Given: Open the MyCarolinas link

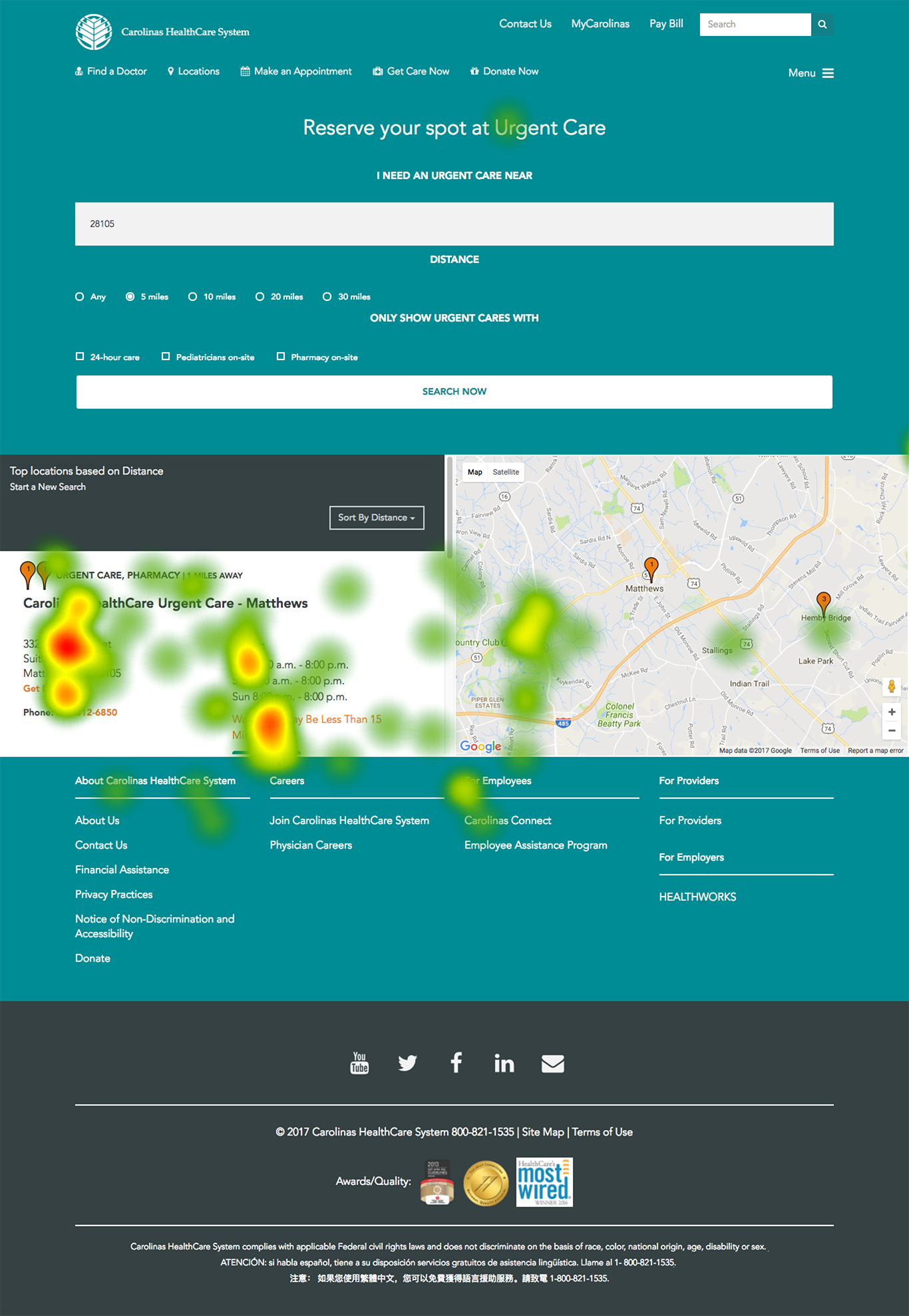Looking at the screenshot, I should [600, 24].
